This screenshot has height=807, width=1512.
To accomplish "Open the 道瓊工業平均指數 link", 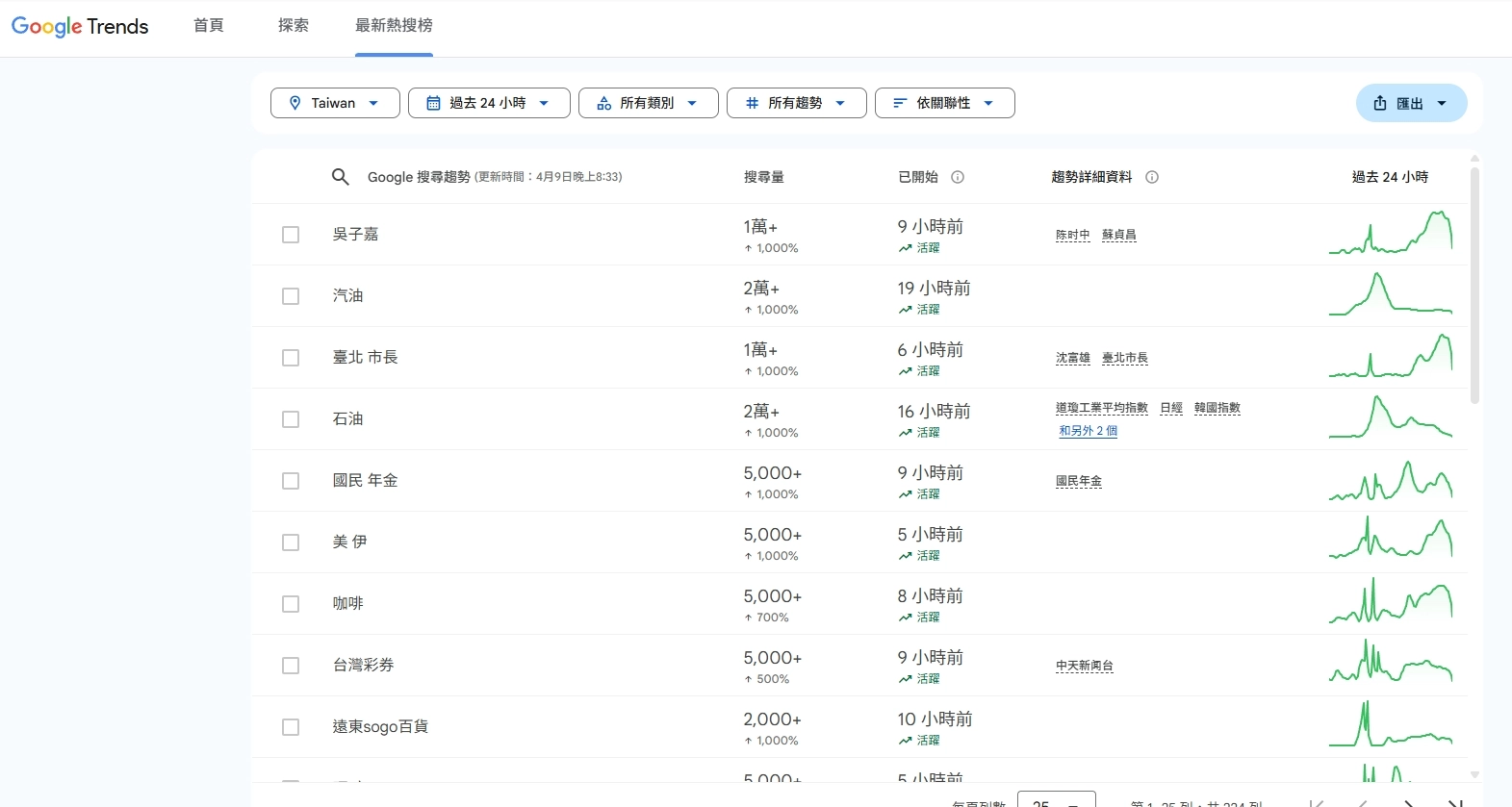I will 1102,408.
